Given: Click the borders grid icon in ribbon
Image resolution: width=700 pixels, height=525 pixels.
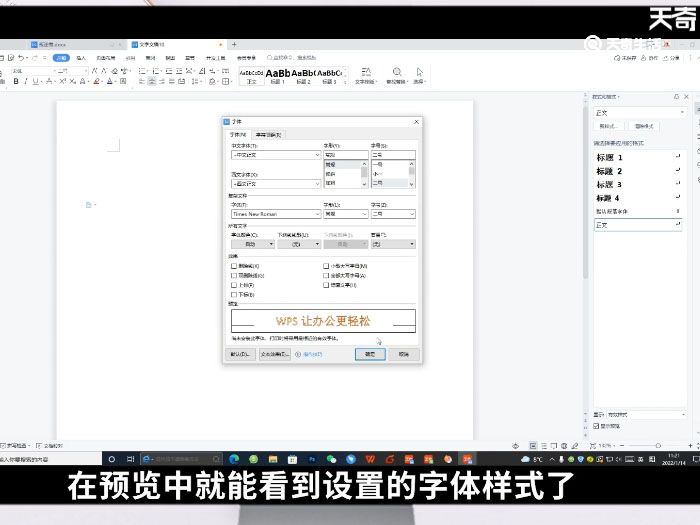Looking at the screenshot, I should click(226, 81).
